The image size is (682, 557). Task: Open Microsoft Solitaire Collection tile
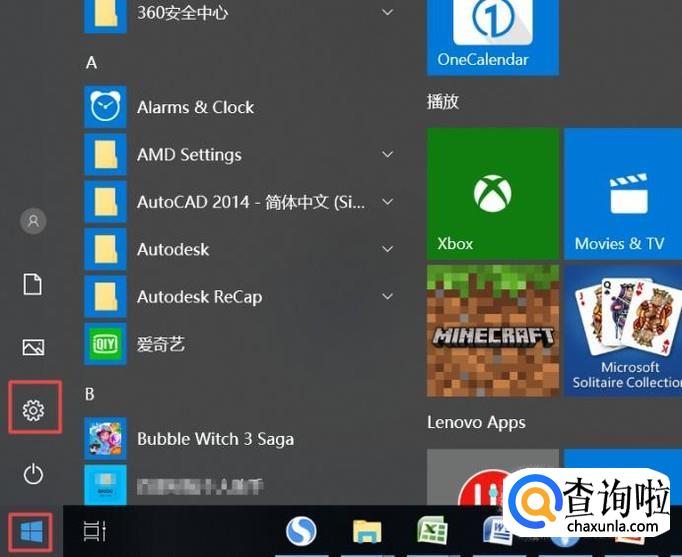623,330
